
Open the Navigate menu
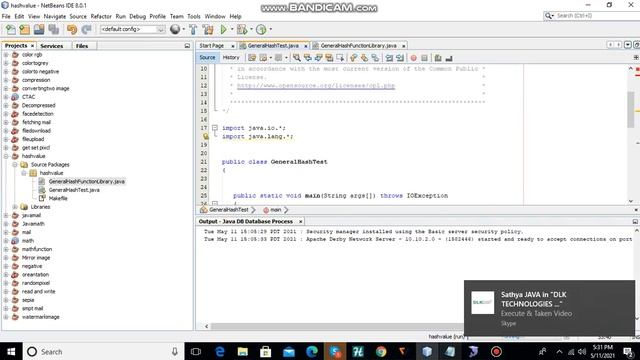coord(55,16)
